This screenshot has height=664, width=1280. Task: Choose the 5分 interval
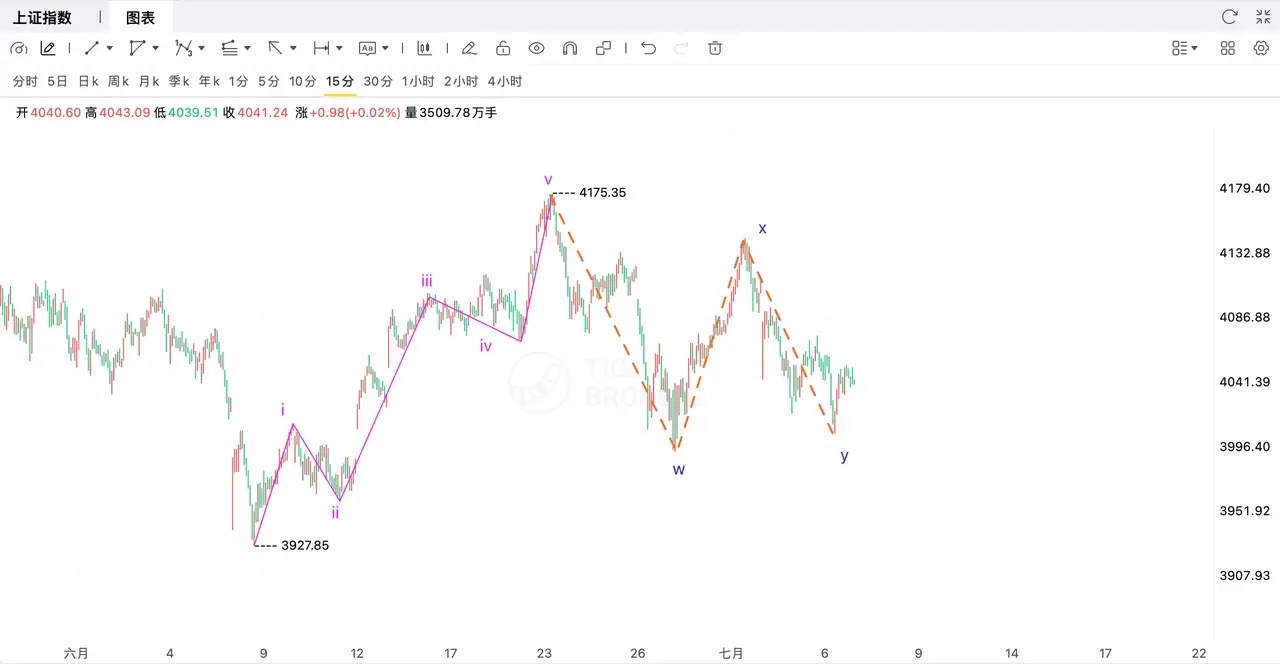(269, 81)
